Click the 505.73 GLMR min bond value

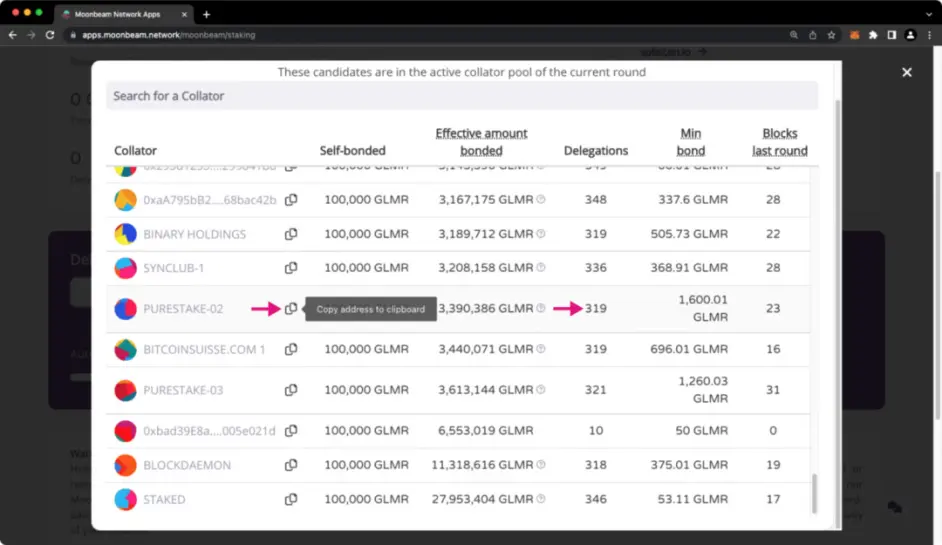point(689,234)
